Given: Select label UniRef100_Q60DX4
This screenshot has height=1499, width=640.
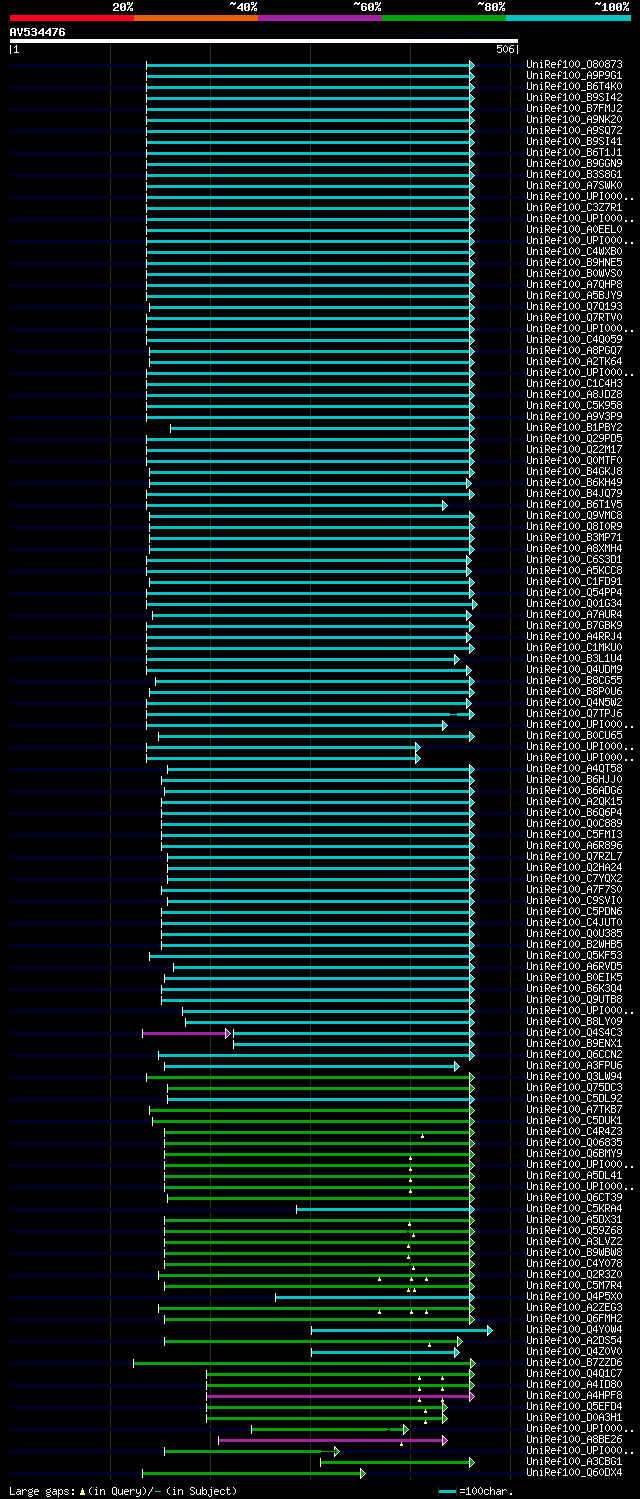Looking at the screenshot, I should 574,1473.
